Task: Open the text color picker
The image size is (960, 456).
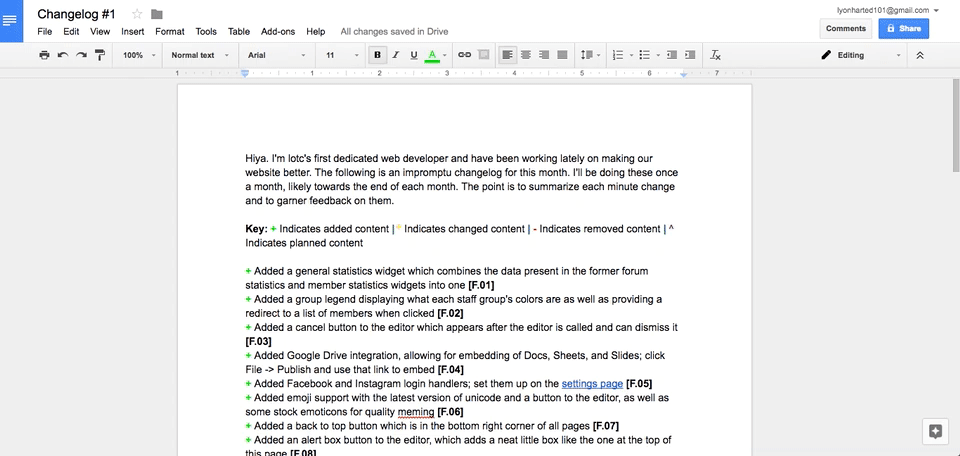Action: click(x=432, y=55)
